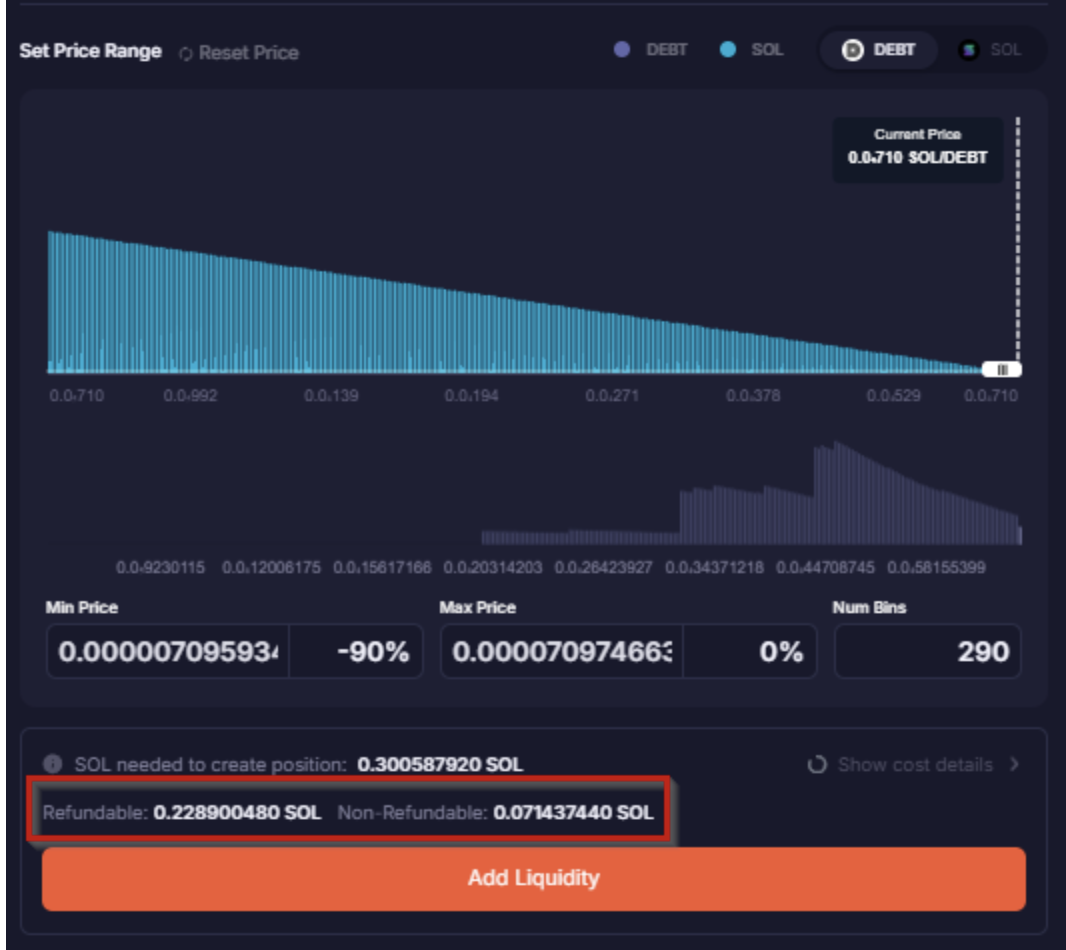Click the 0.300587920 SOL amount text
Screen dimensions: 1066x950
(x=440, y=764)
